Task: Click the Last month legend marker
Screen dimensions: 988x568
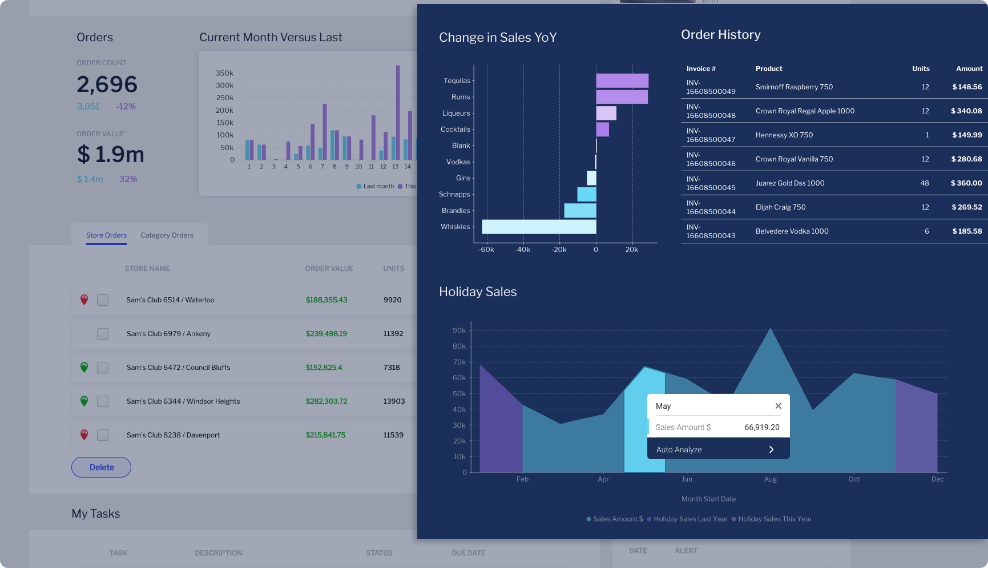Action: tap(360, 186)
